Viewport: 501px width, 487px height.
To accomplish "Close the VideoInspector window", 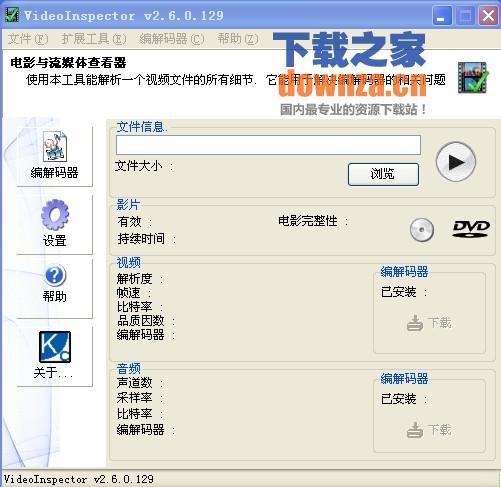I will pyautogui.click(x=488, y=15).
